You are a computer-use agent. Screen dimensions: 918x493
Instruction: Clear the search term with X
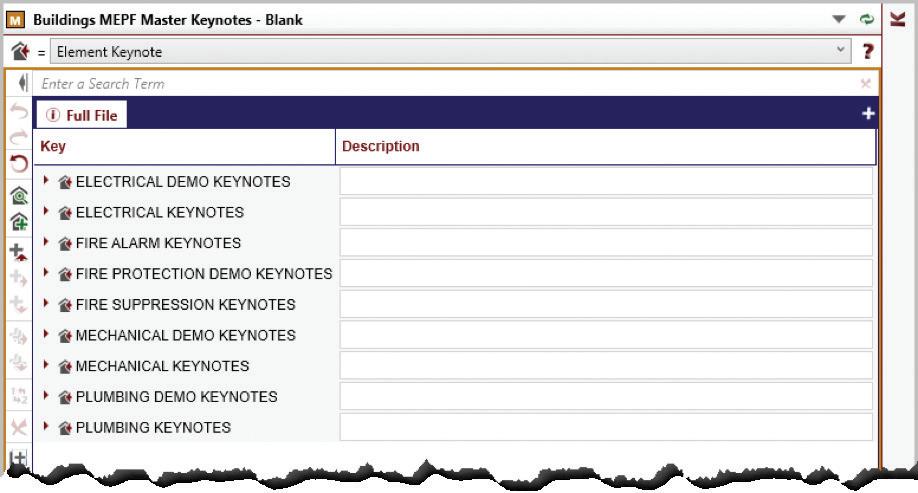click(866, 84)
